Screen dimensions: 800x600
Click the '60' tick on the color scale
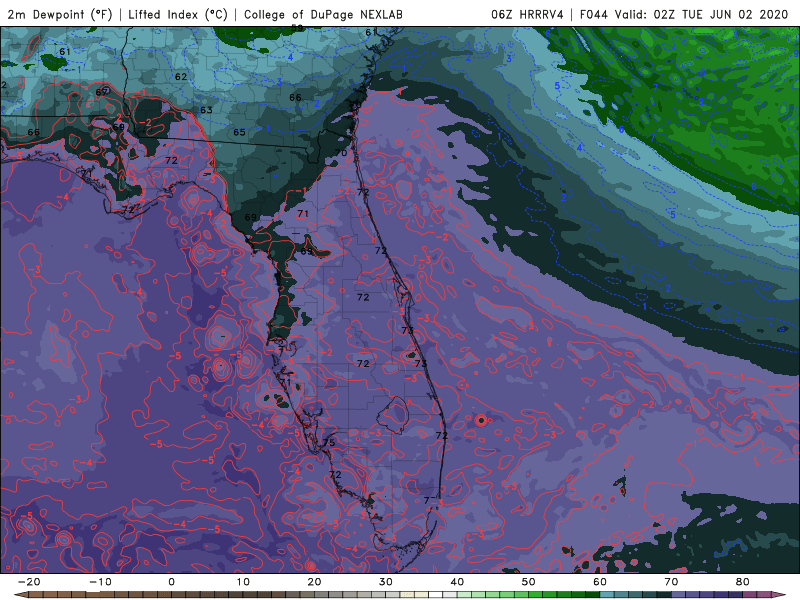click(x=600, y=582)
